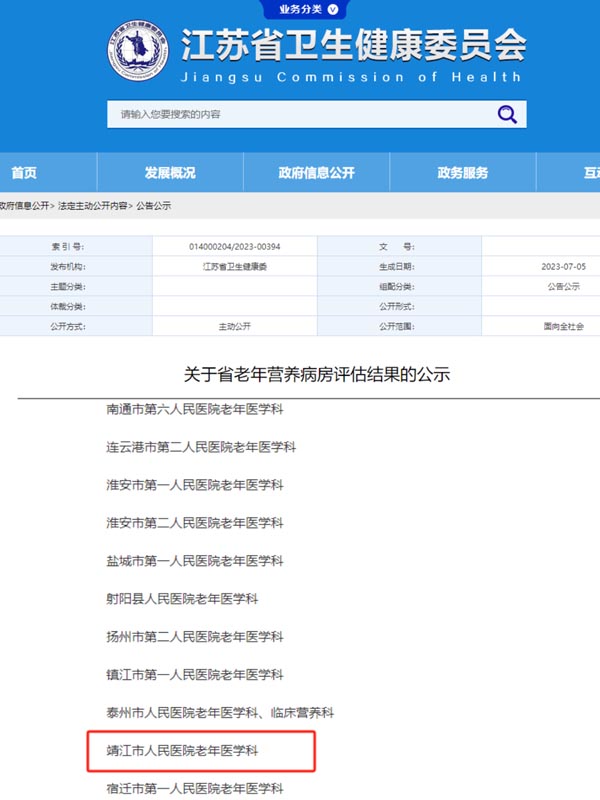Viewport: 600px width, 800px height.
Task: Select 主动公开 cell value
Action: coord(235,326)
